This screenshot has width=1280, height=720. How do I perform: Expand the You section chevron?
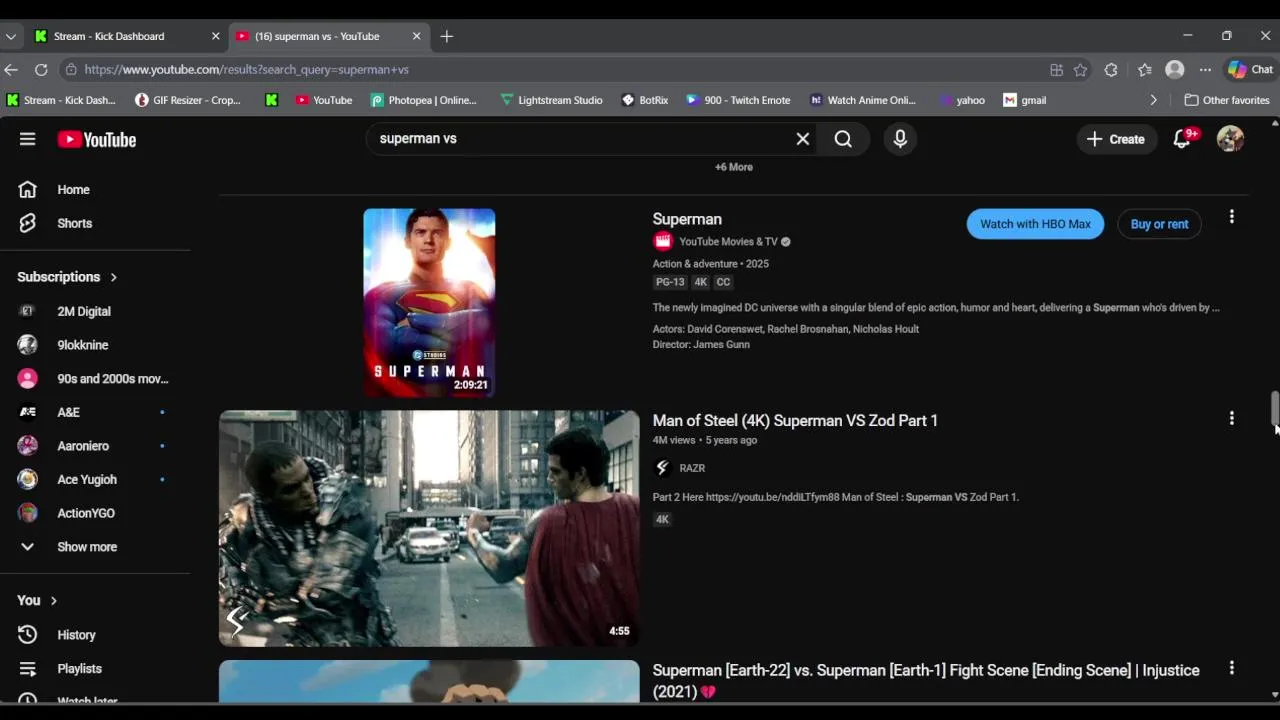click(x=54, y=600)
